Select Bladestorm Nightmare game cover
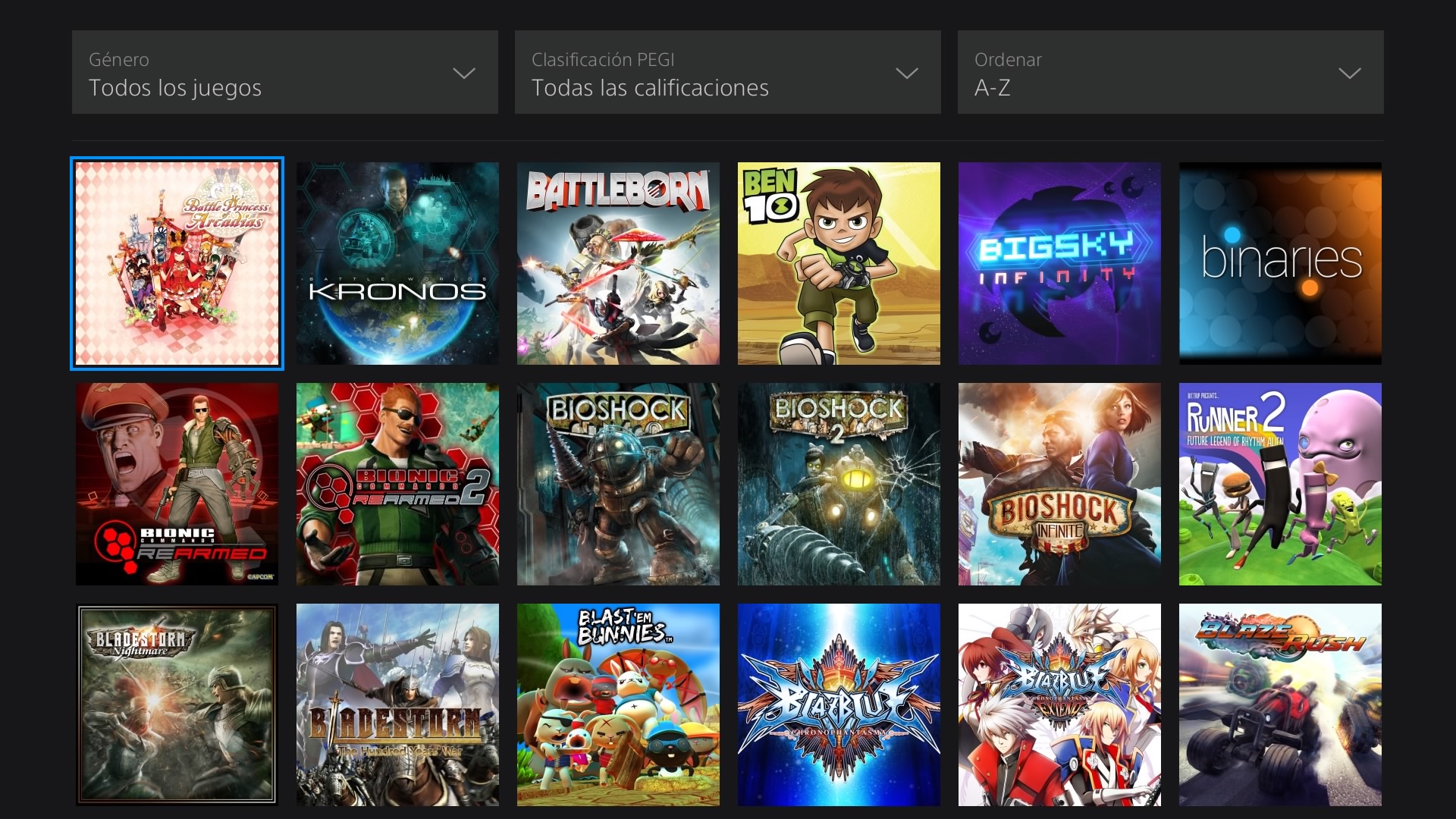This screenshot has height=819, width=1456. coord(177,704)
